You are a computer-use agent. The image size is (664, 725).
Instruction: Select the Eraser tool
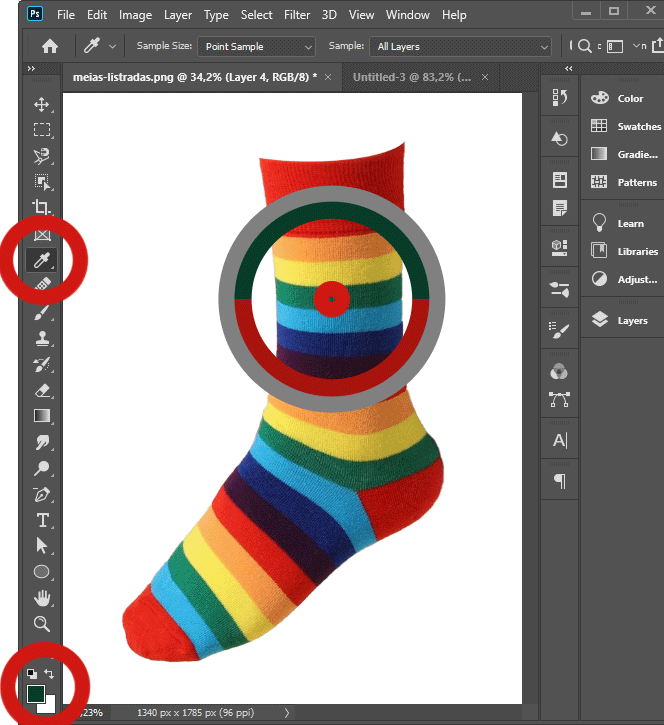(42, 391)
